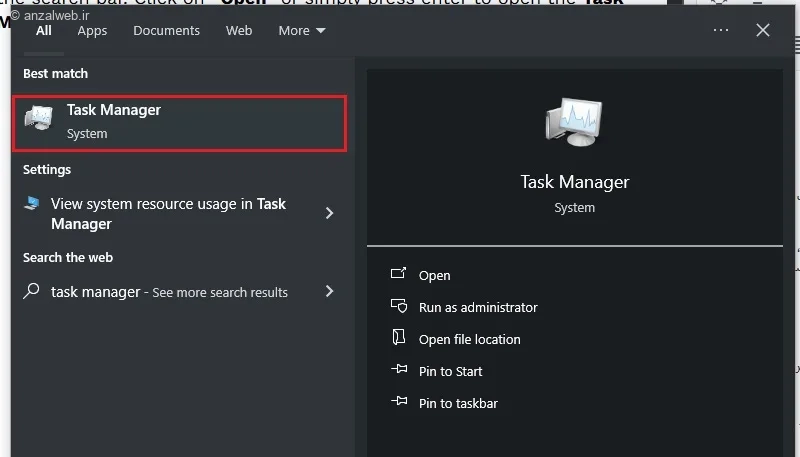Click System label under preview title
Screen dimensions: 800x457
[574, 208]
